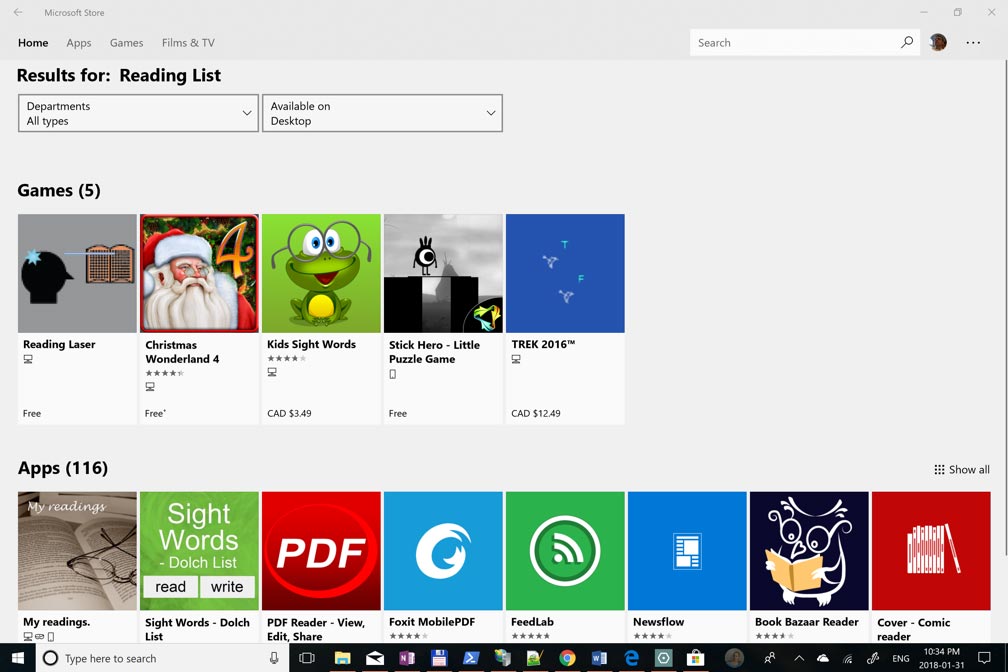Viewport: 1008px width, 672px height.
Task: Open OneNote from the taskbar
Action: point(407,658)
